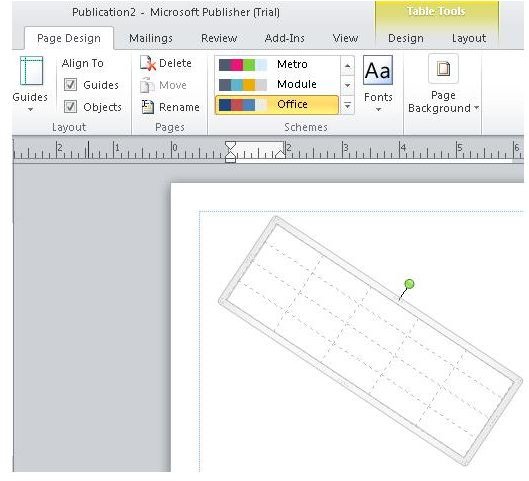
Task: Open the Fonts scheme Aa icon
Action: coord(378,70)
